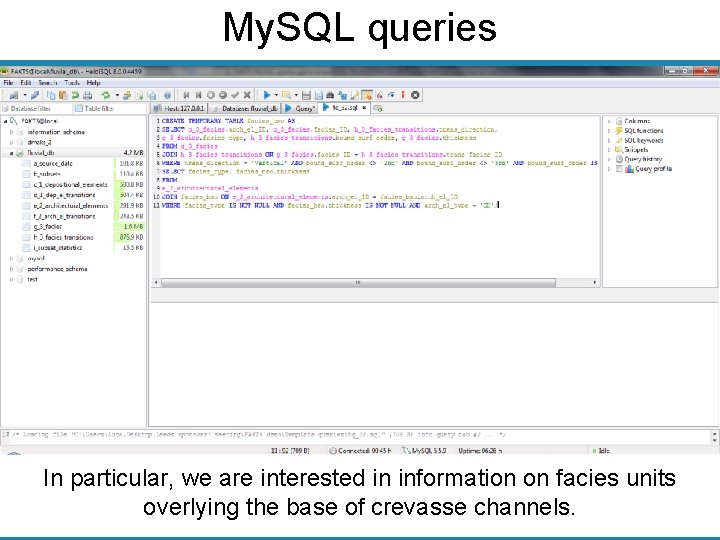
Task: Select Snippets in the helper panel
Action: pyautogui.click(x=636, y=150)
